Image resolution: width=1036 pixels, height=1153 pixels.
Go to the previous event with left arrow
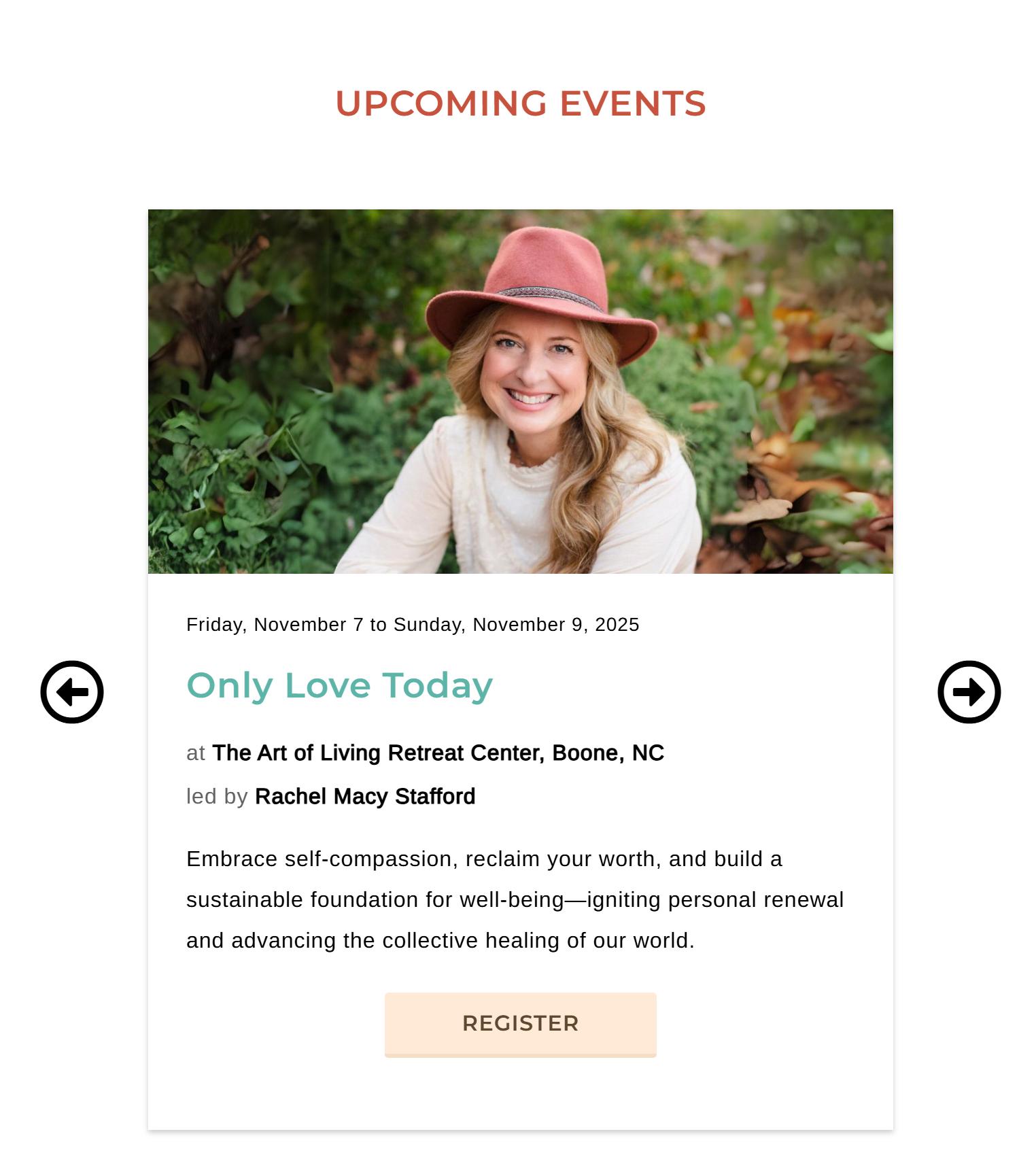[x=72, y=692]
